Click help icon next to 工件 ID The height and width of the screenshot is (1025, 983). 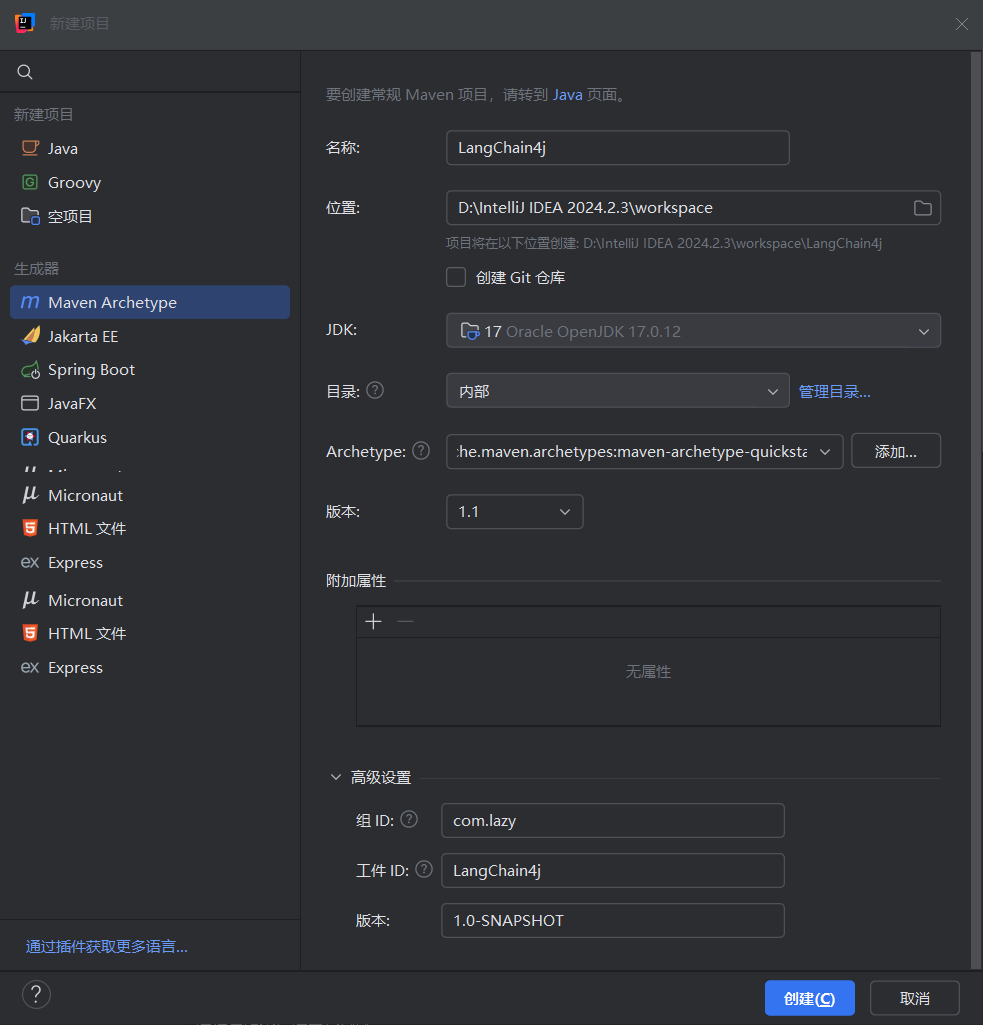tap(424, 870)
